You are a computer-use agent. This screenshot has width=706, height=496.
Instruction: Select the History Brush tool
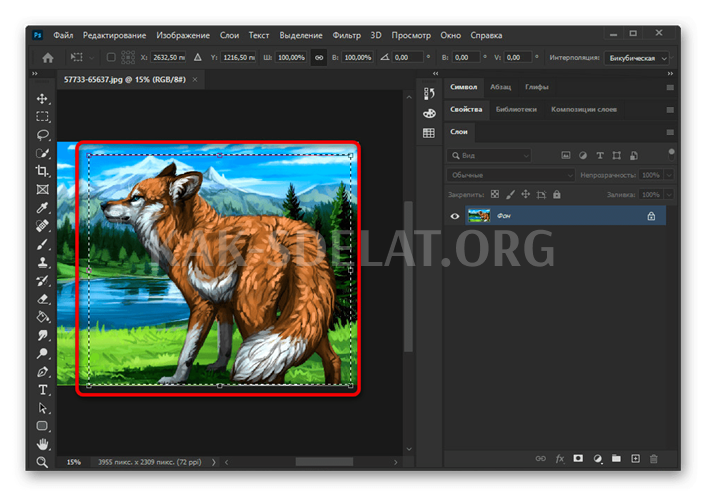pos(42,281)
